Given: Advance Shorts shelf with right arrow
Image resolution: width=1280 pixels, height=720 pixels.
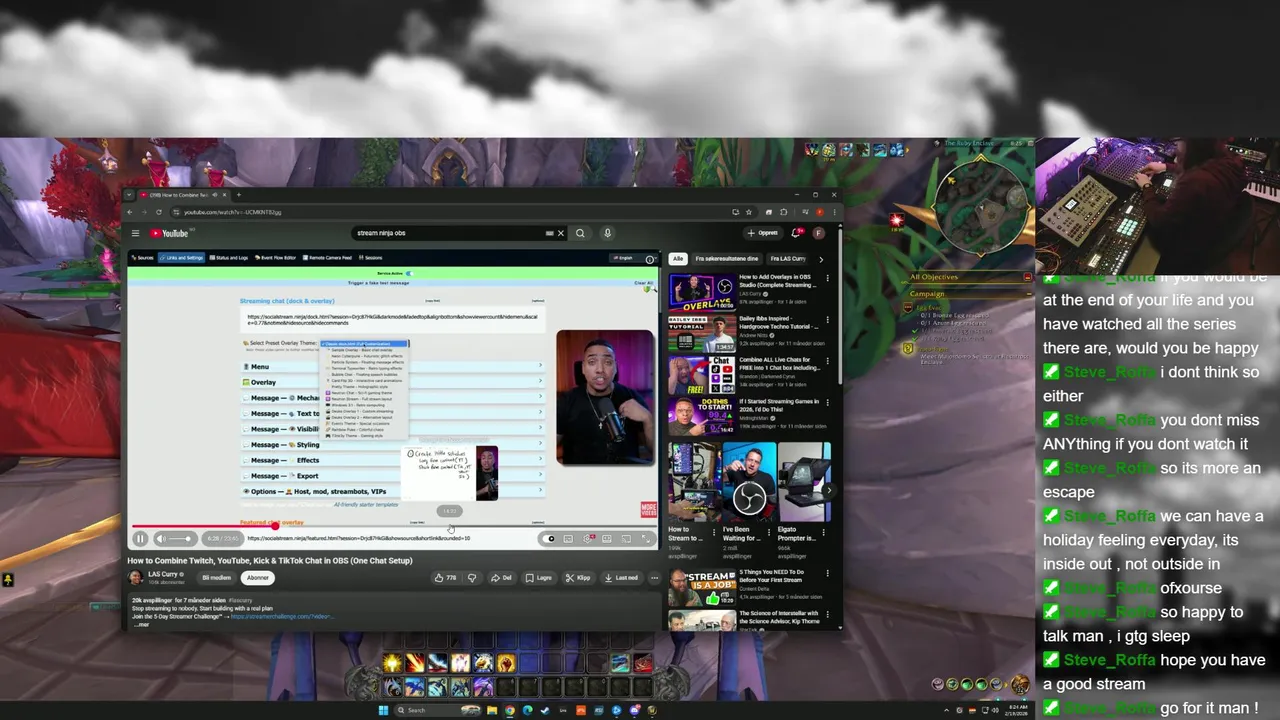Looking at the screenshot, I should point(827,491).
